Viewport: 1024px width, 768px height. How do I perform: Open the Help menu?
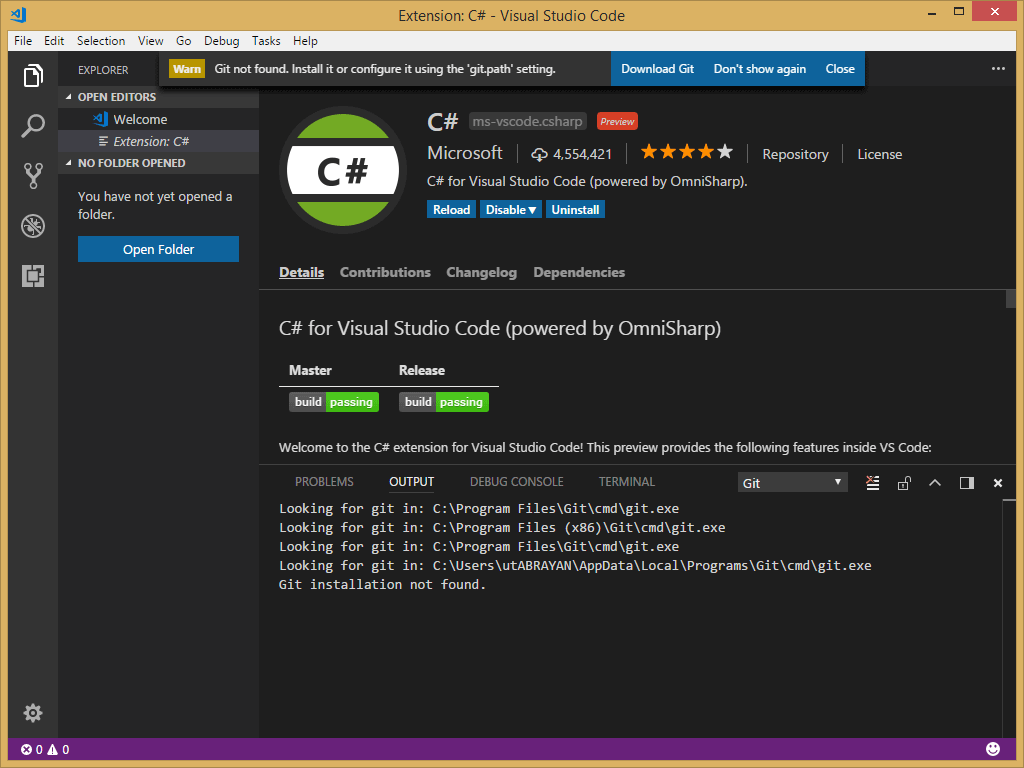pos(305,40)
